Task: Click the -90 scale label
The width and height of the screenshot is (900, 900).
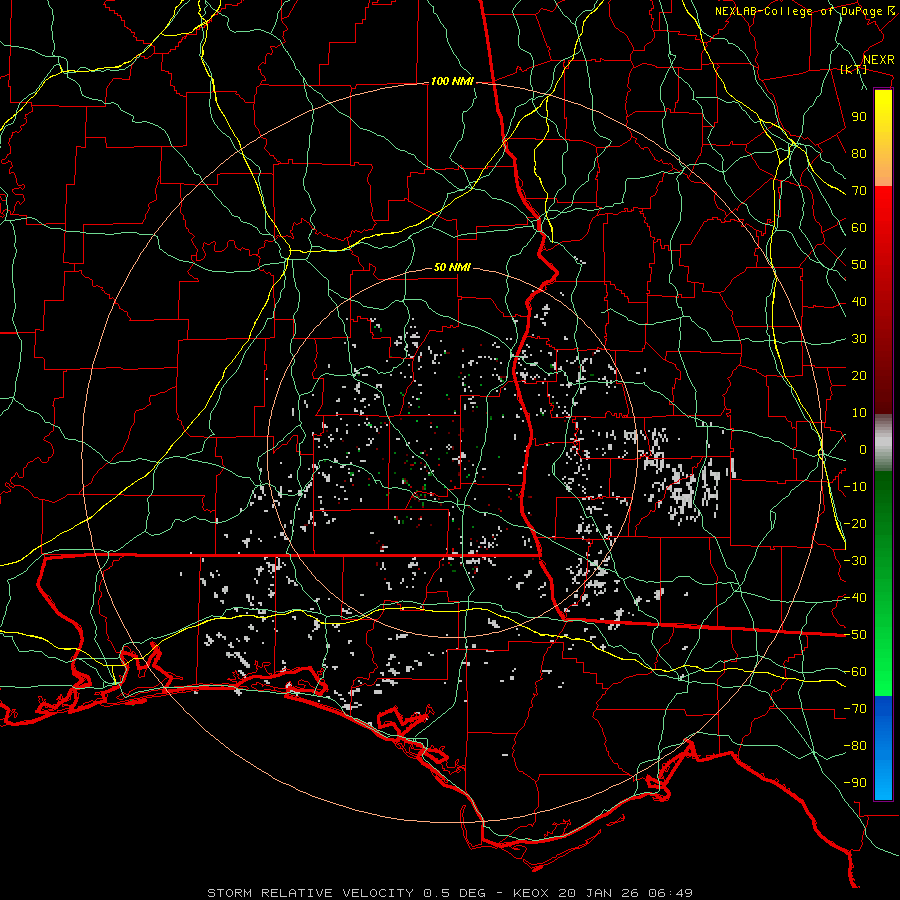Action: [855, 783]
